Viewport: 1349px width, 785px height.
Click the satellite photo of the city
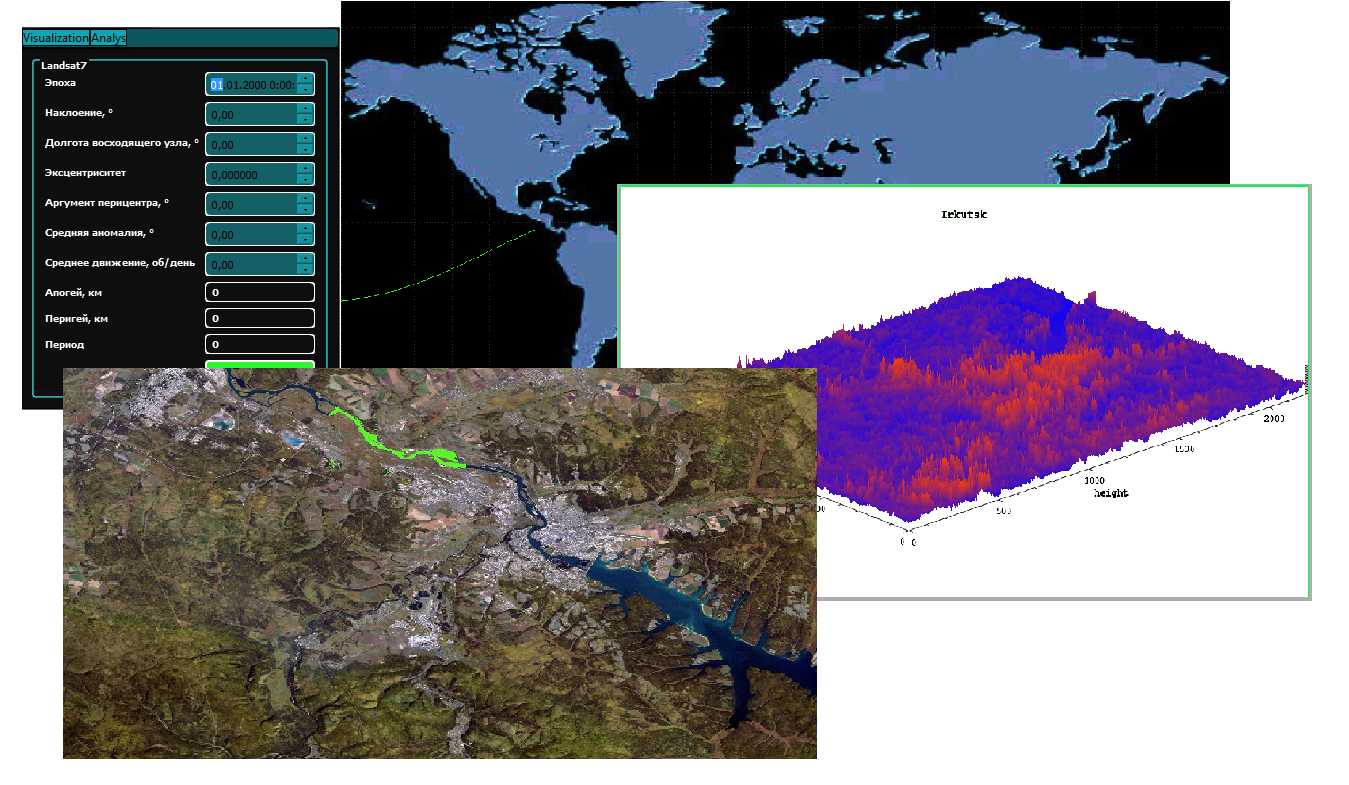[440, 563]
